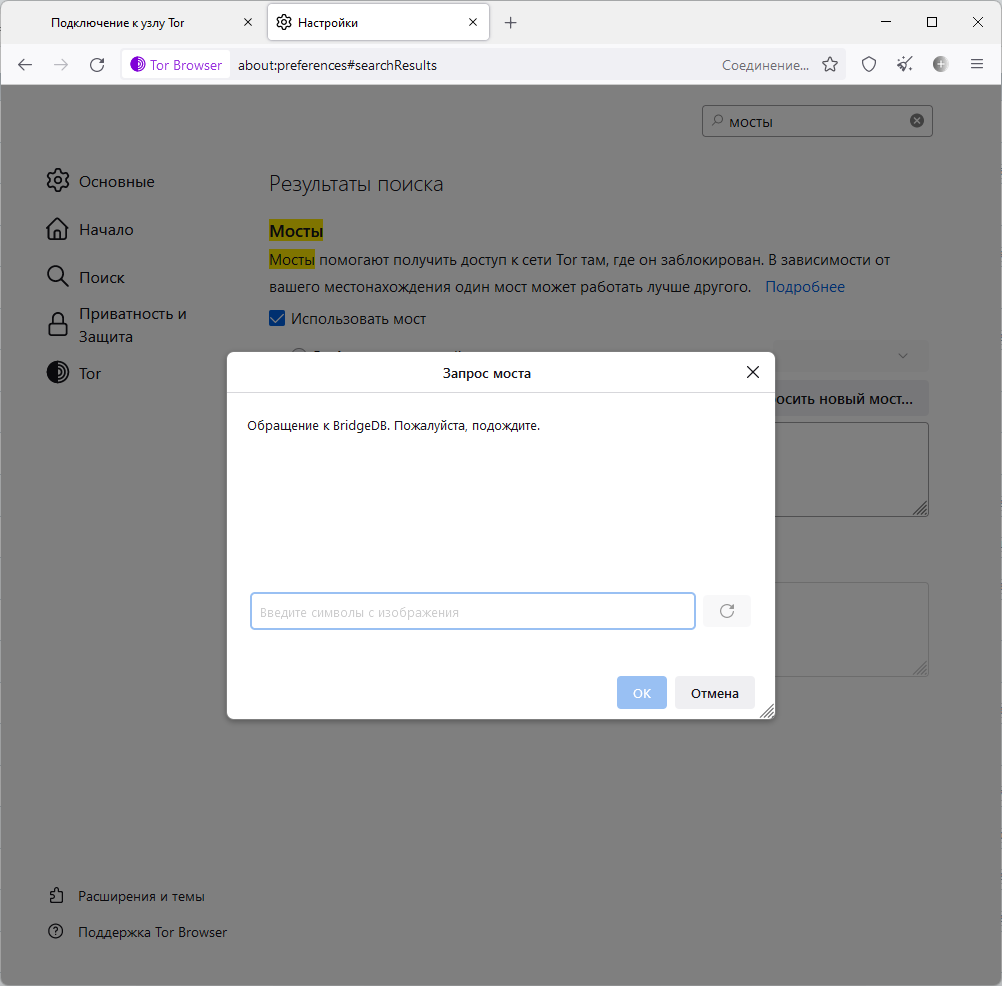Open Расширения и темы link
Image resolution: width=1002 pixels, height=986 pixels.
[127, 896]
